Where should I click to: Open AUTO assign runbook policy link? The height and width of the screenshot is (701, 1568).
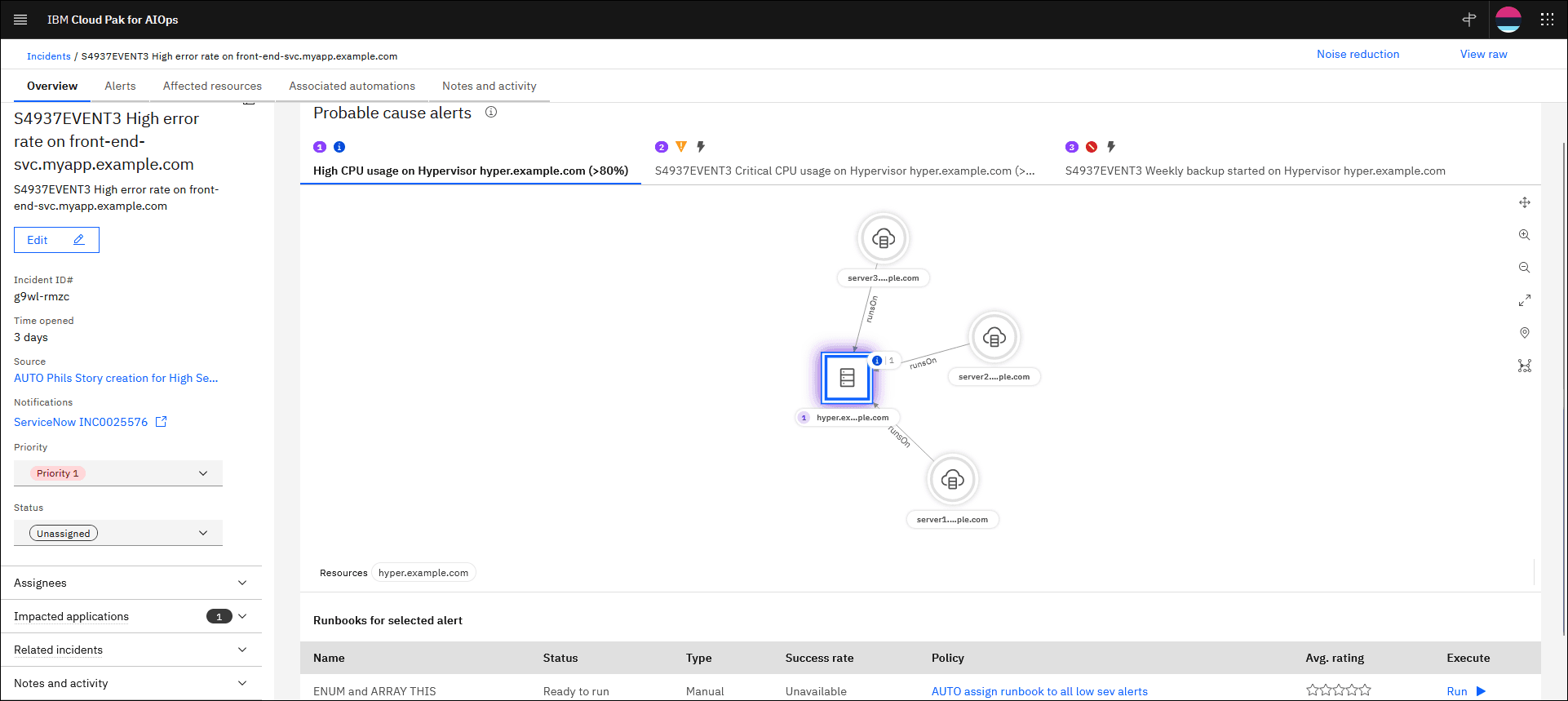1039,691
